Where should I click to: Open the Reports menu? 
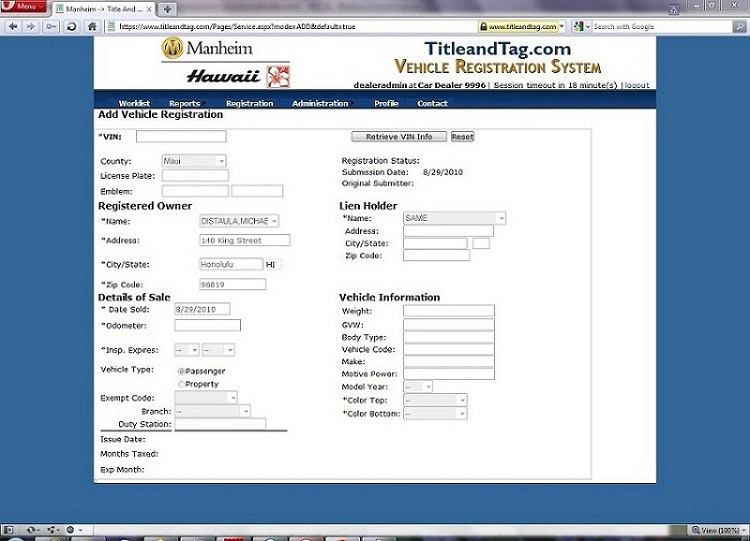click(x=185, y=103)
